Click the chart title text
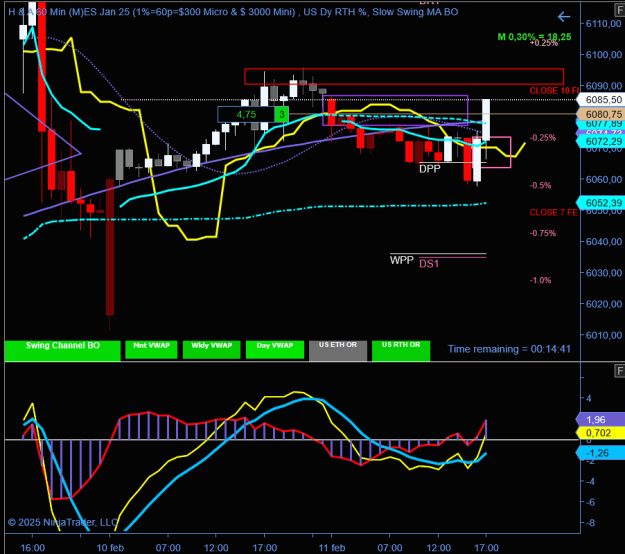Image resolution: width=625 pixels, height=554 pixels. pyautogui.click(x=233, y=12)
